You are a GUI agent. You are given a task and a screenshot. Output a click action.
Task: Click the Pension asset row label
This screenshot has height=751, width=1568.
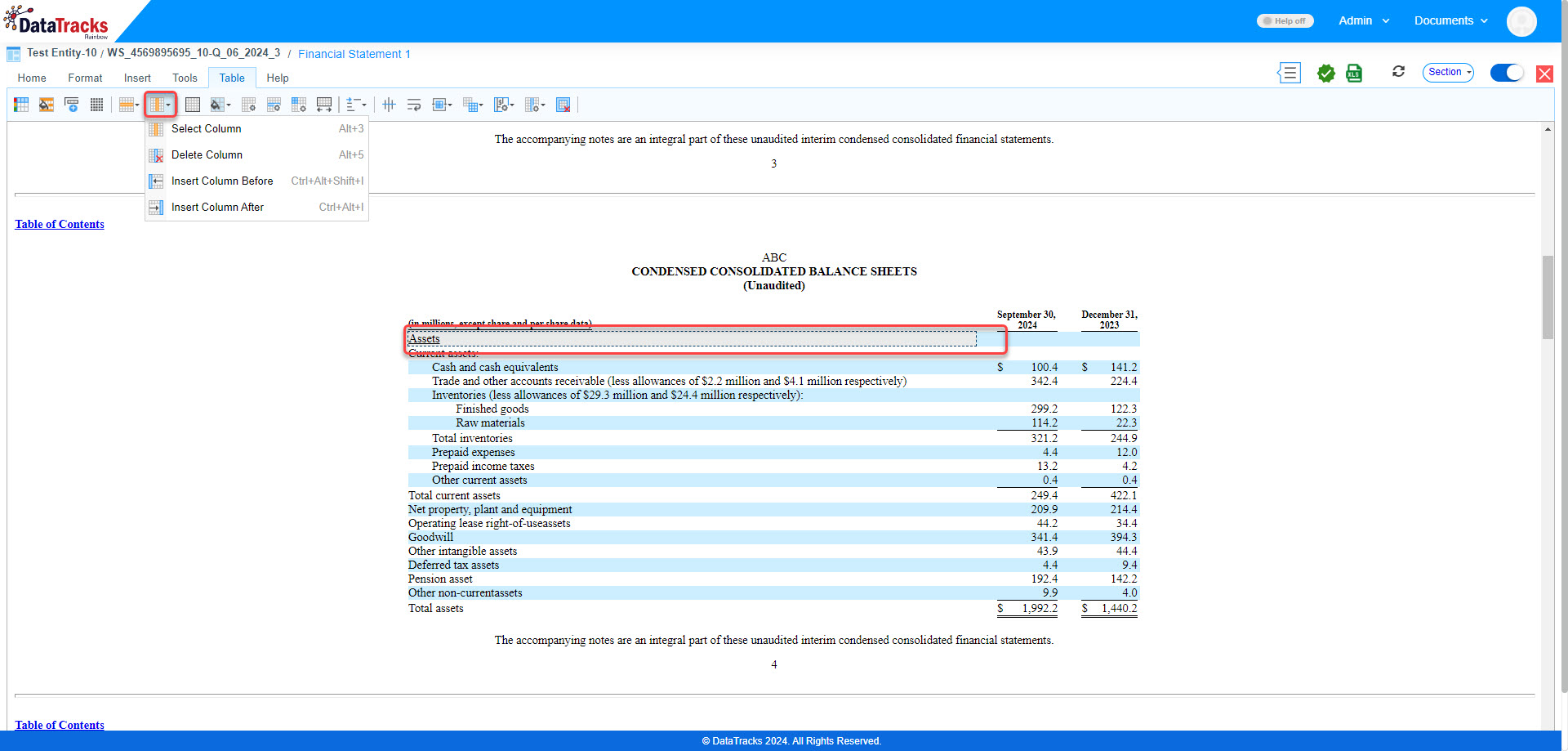[x=440, y=579]
